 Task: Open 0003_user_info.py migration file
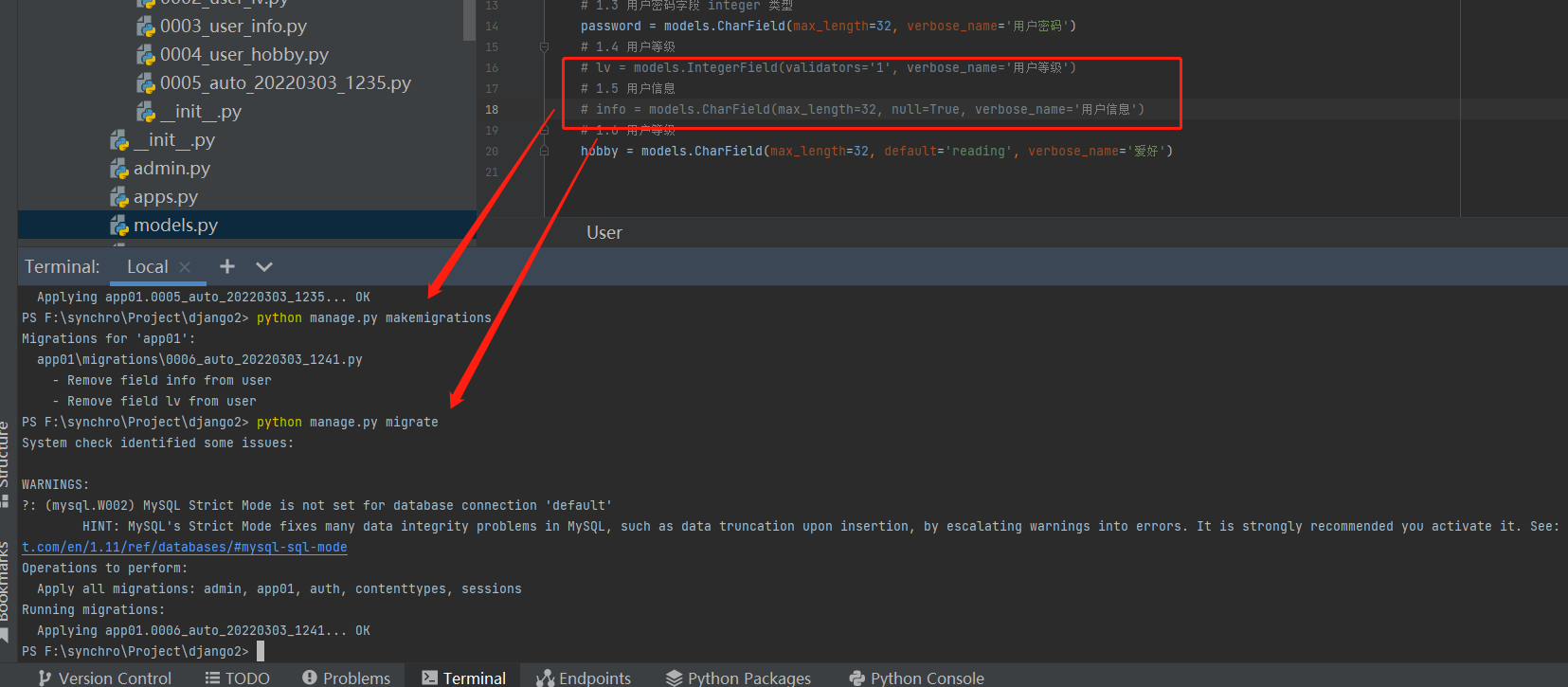coord(233,27)
